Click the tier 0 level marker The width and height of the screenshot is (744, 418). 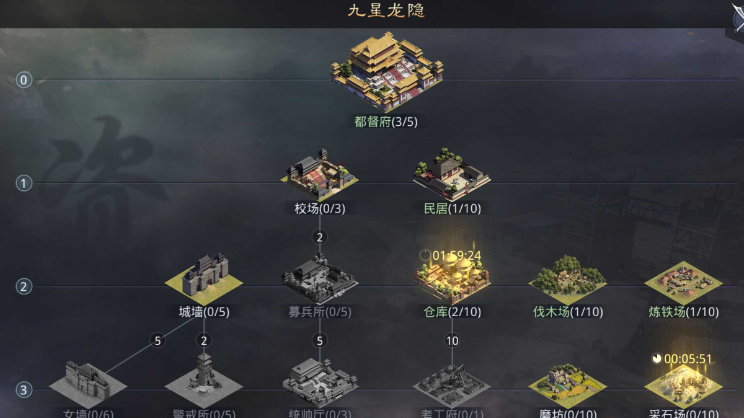click(24, 80)
